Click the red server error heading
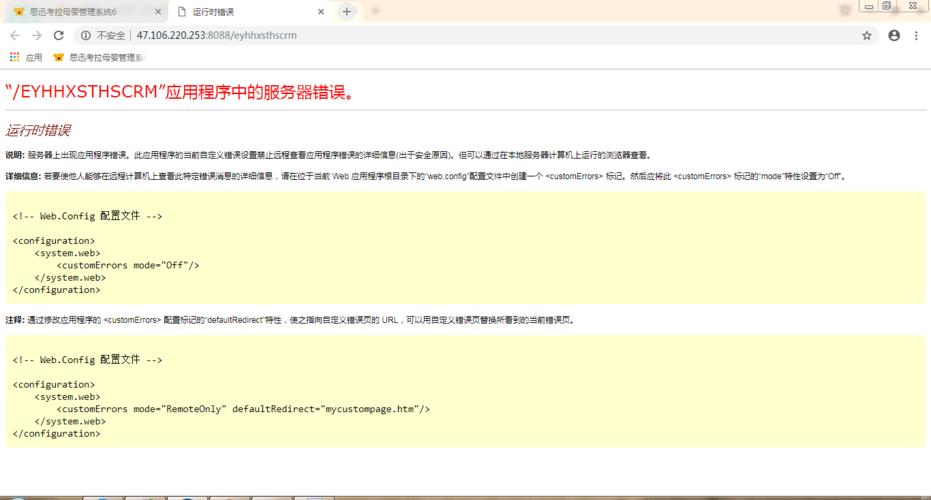 click(x=179, y=92)
